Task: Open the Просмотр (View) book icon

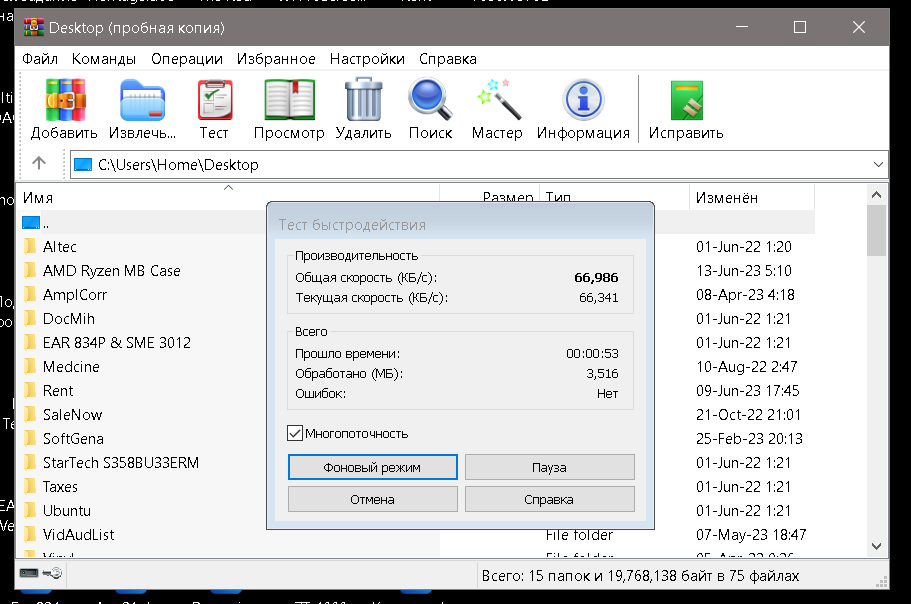Action: 289,100
